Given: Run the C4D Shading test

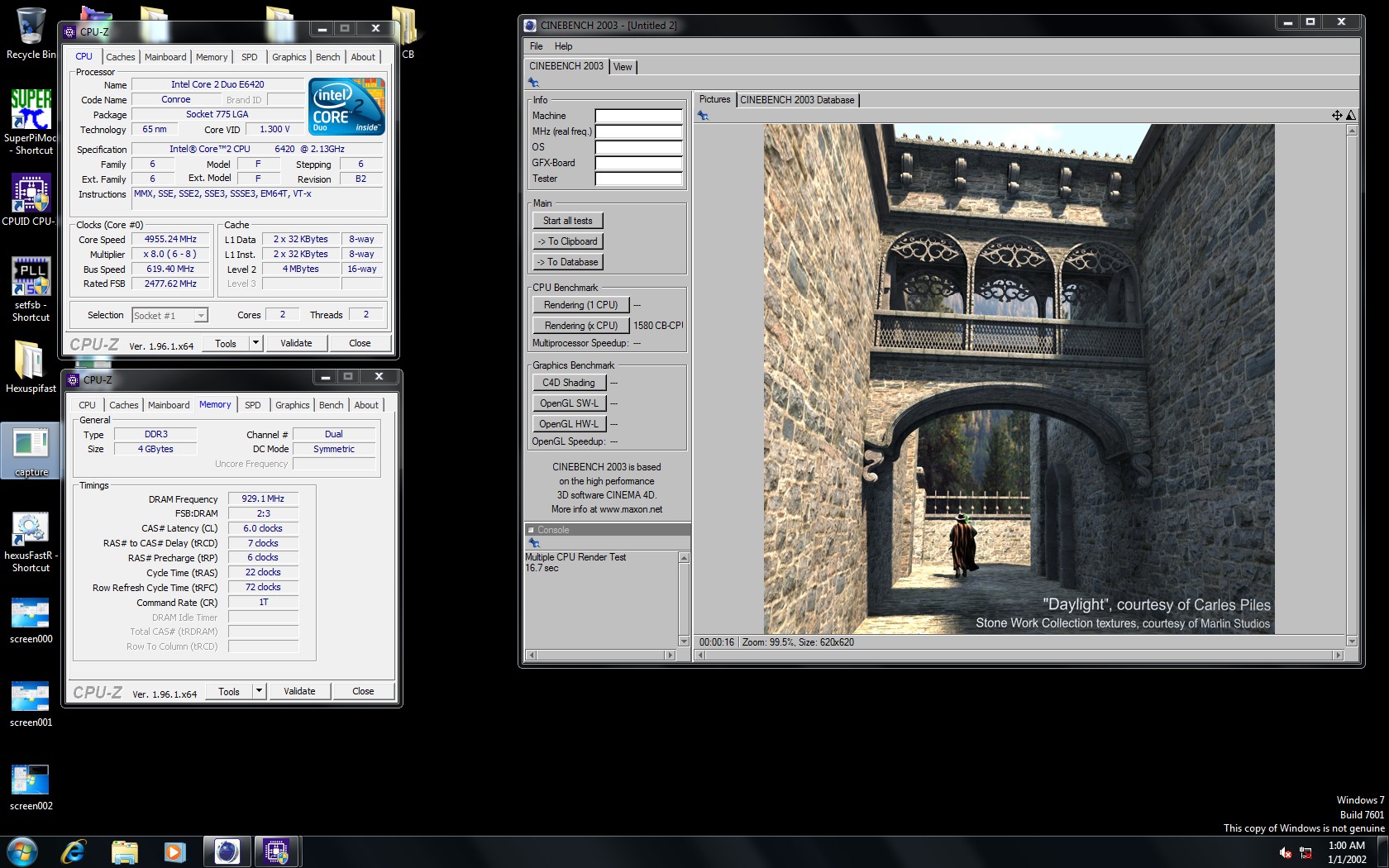Looking at the screenshot, I should tap(569, 383).
